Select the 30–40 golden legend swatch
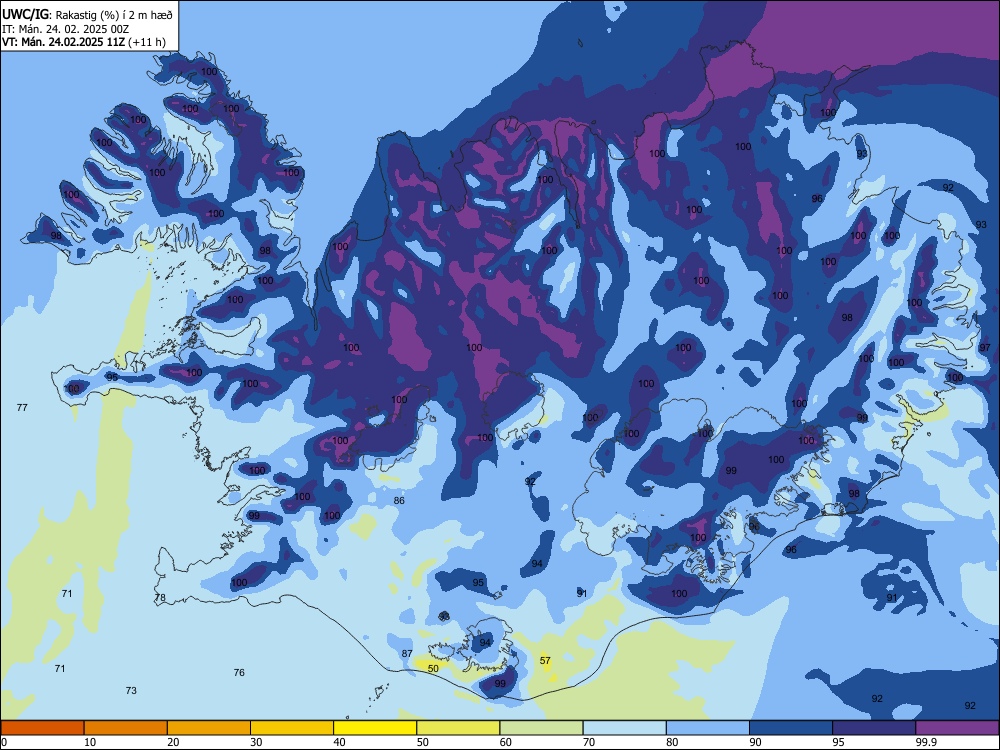The image size is (1000, 750). point(292,728)
